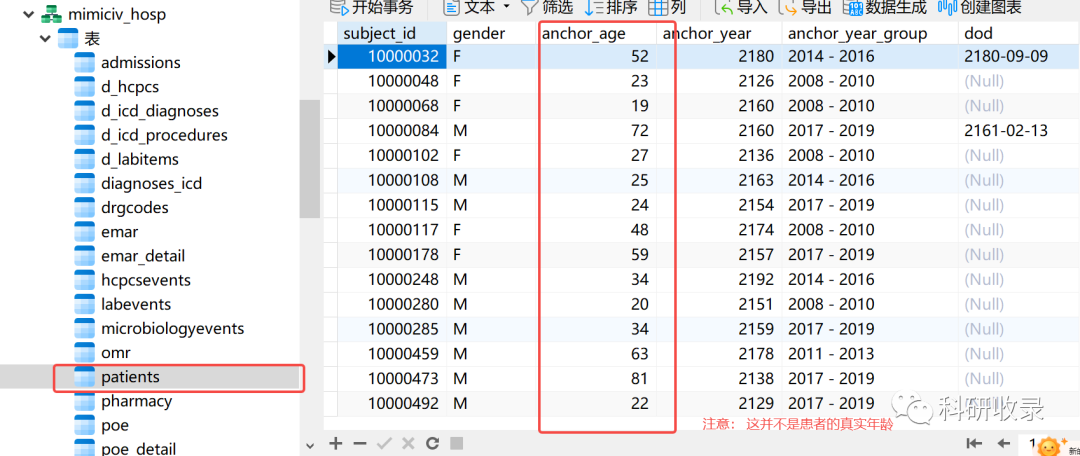The width and height of the screenshot is (1080, 456).
Task: Open the drgcodes table
Action: [x=134, y=207]
